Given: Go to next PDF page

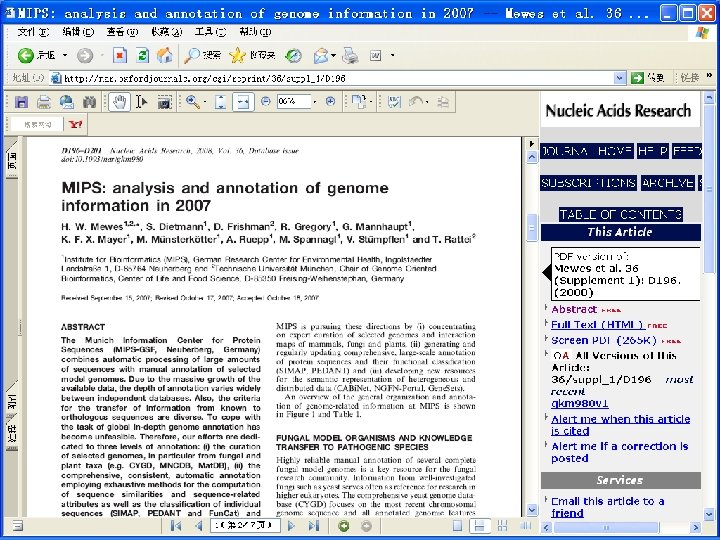Looking at the screenshot, I should pos(291,526).
